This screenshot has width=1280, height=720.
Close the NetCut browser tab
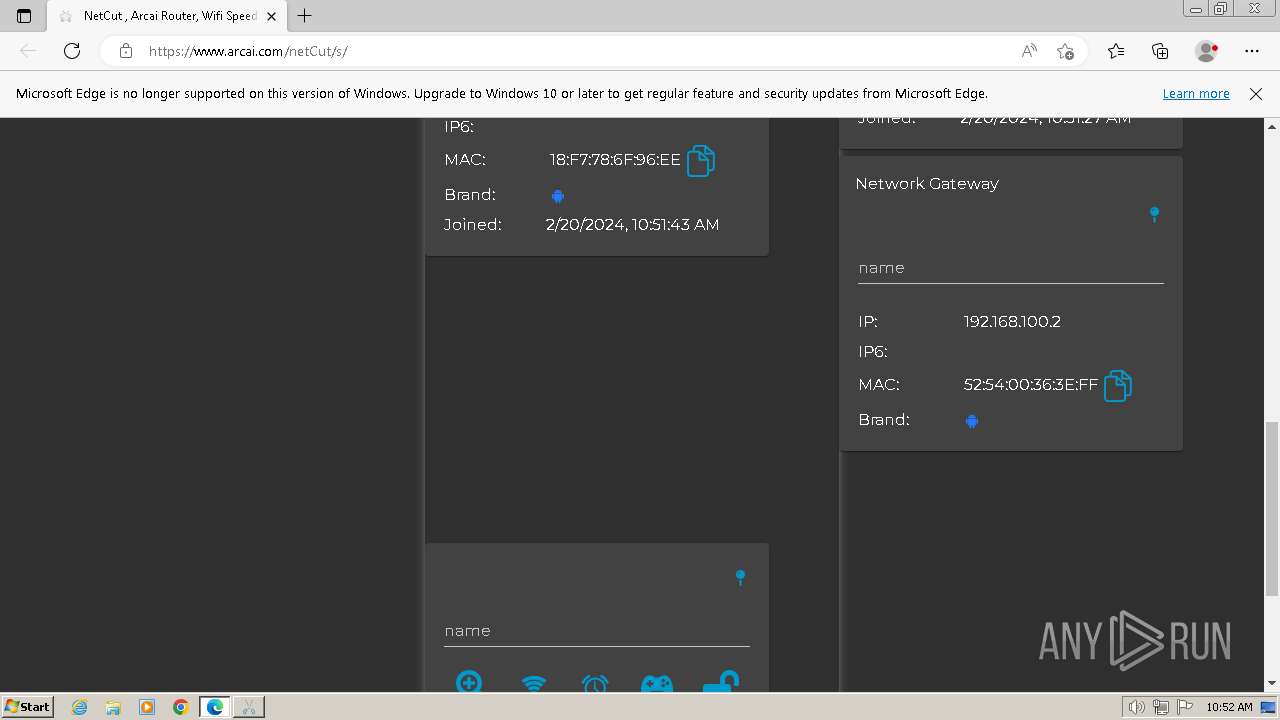click(273, 16)
